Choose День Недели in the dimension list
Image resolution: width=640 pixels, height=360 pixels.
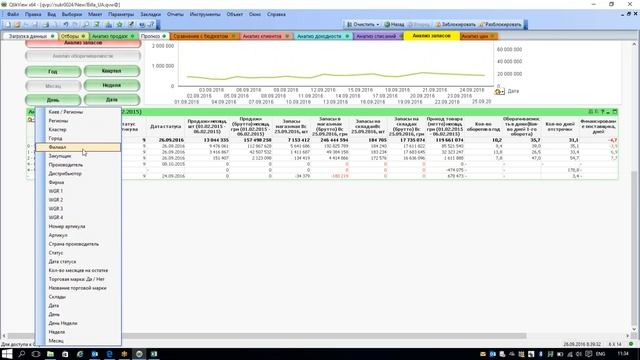78,323
